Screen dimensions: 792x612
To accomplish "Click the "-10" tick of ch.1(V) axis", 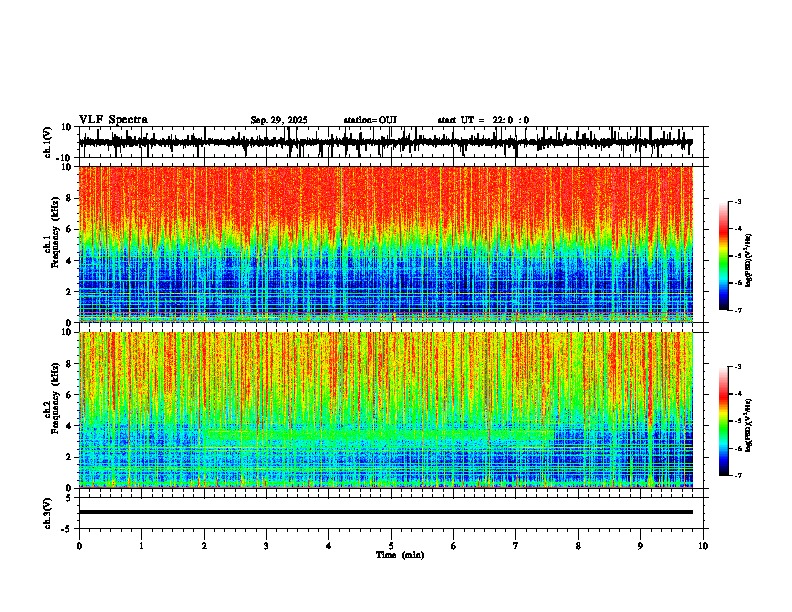I will click(65, 158).
